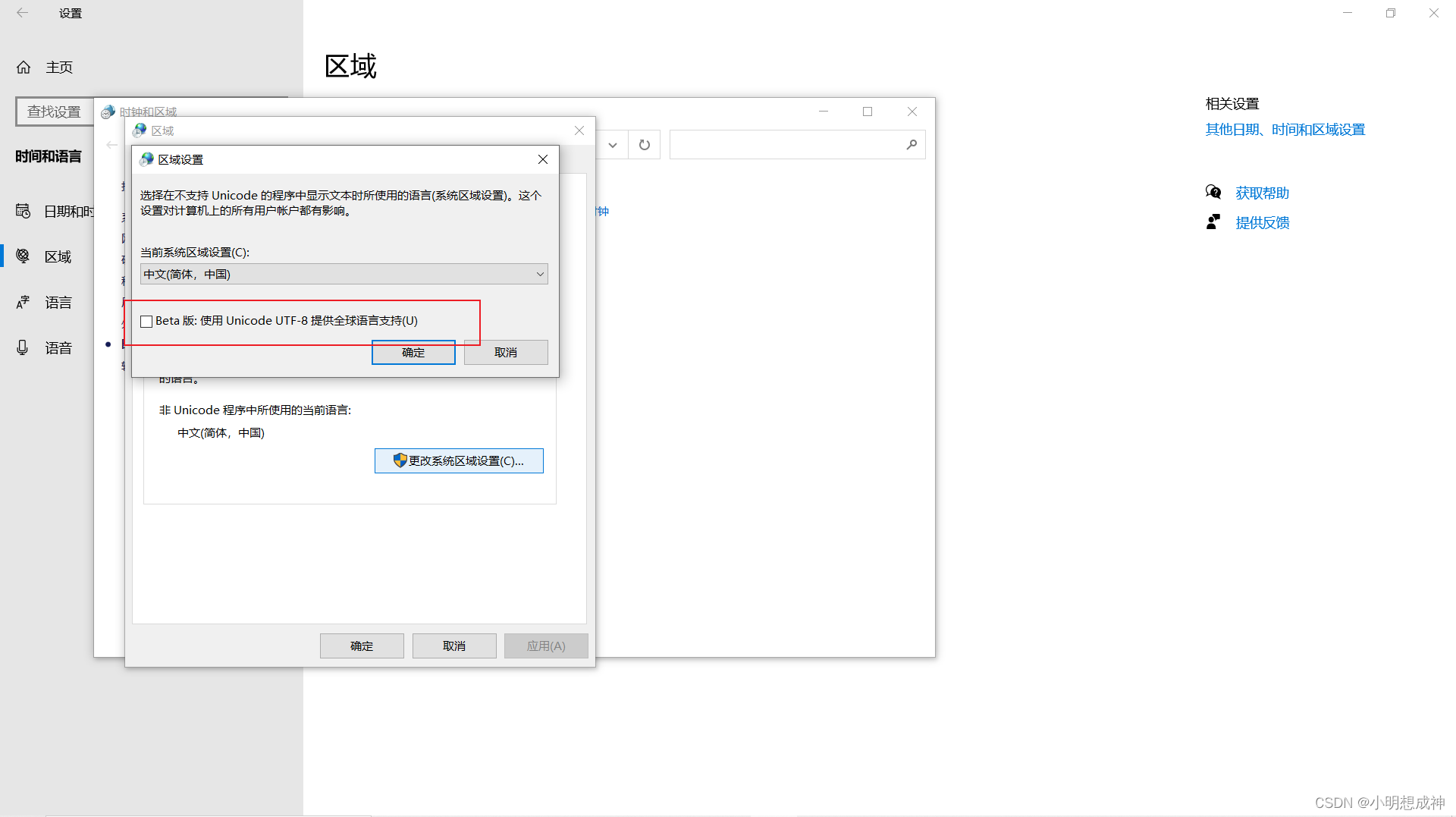Click the search magnifier in Control Panel window

[912, 145]
